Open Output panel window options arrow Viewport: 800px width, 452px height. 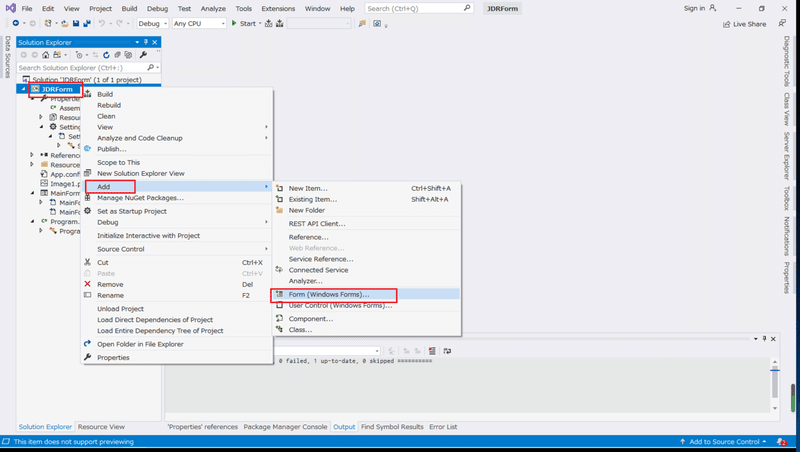click(756, 339)
